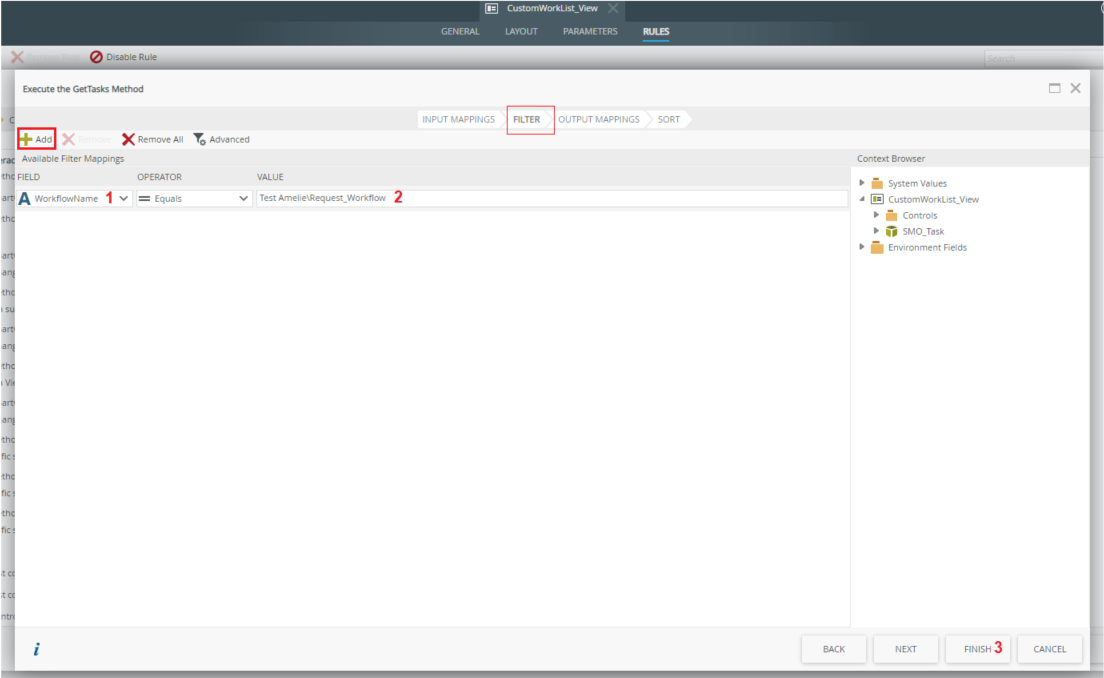Expand the Controls folder node
Viewport: 1104px width, 678px height.
(x=877, y=215)
